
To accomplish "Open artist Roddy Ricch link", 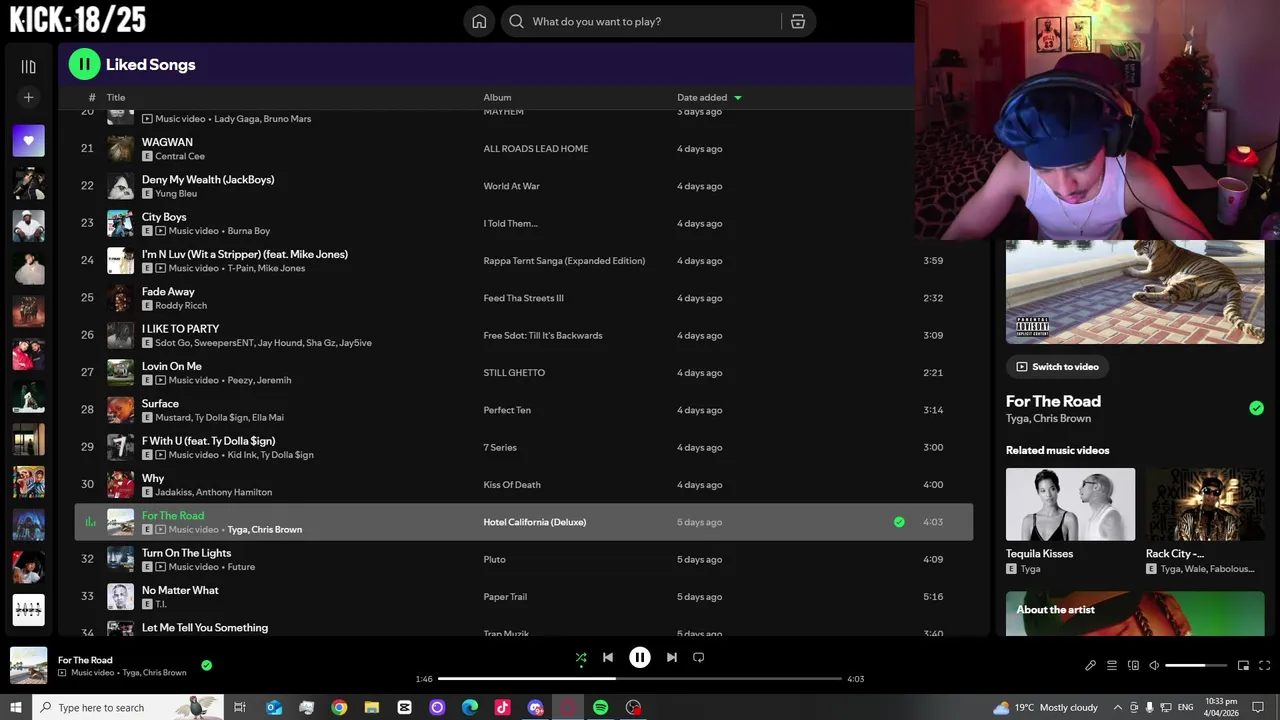I will click(181, 306).
